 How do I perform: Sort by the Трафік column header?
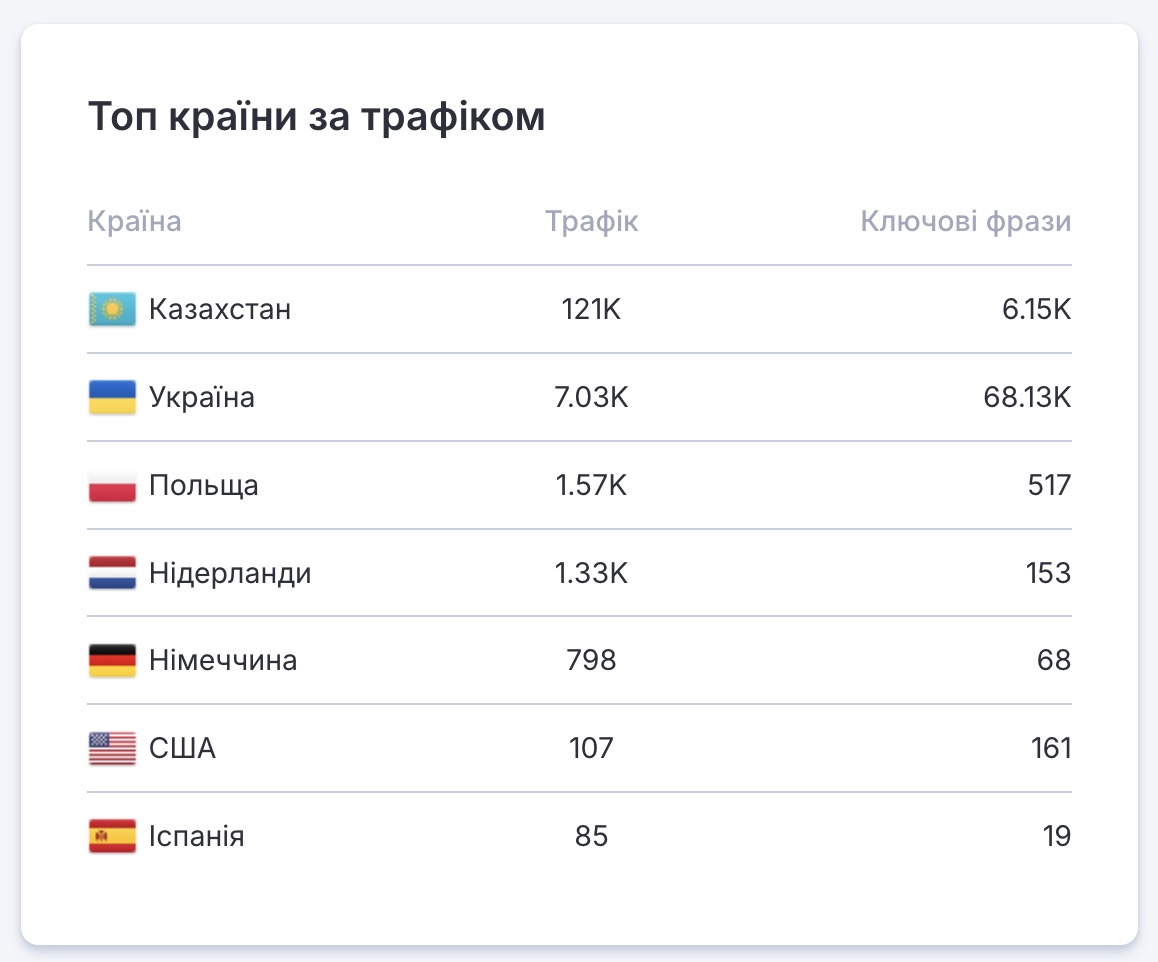point(591,221)
